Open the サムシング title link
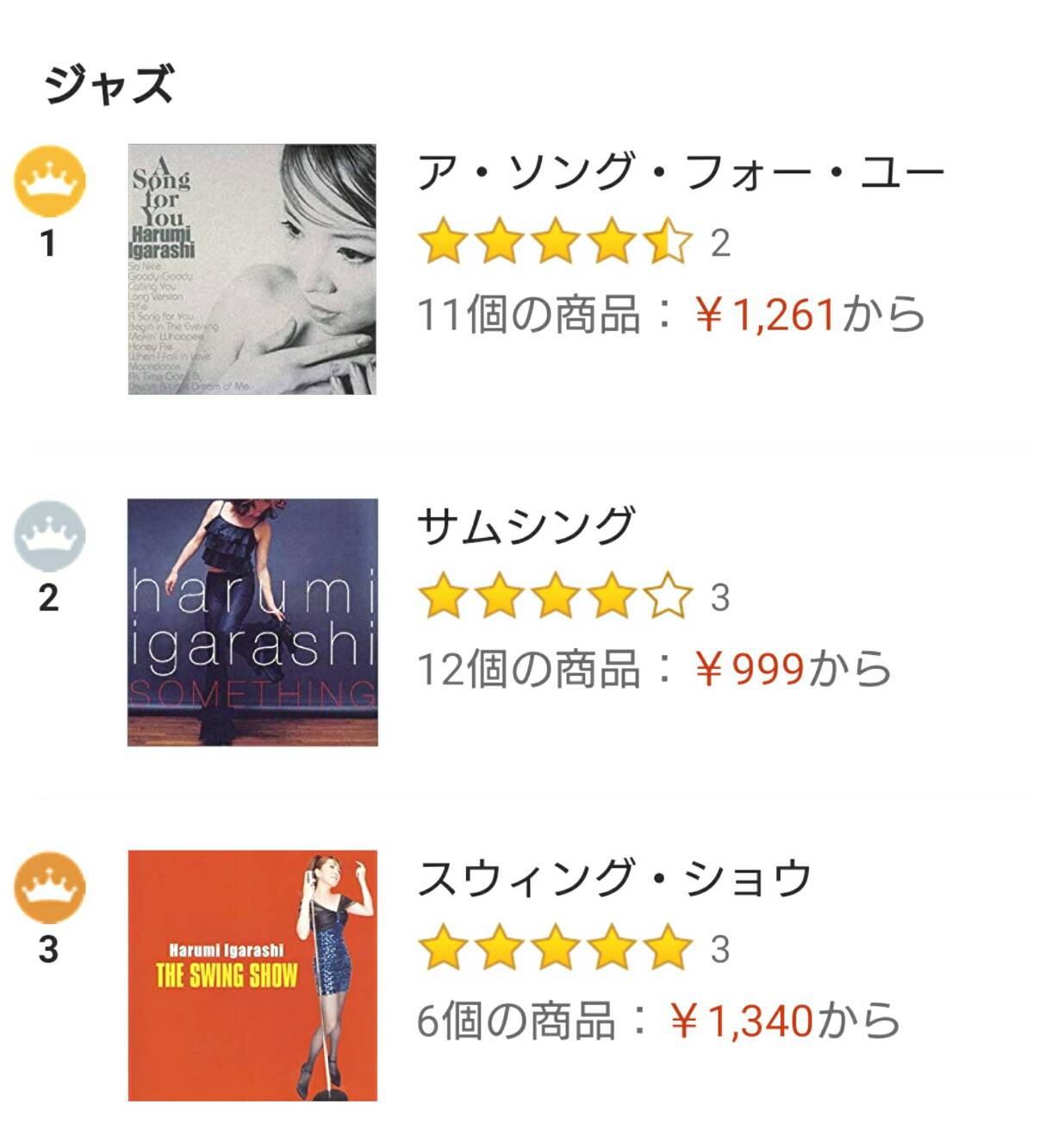Image resolution: width=1064 pixels, height=1142 pixels. click(526, 526)
